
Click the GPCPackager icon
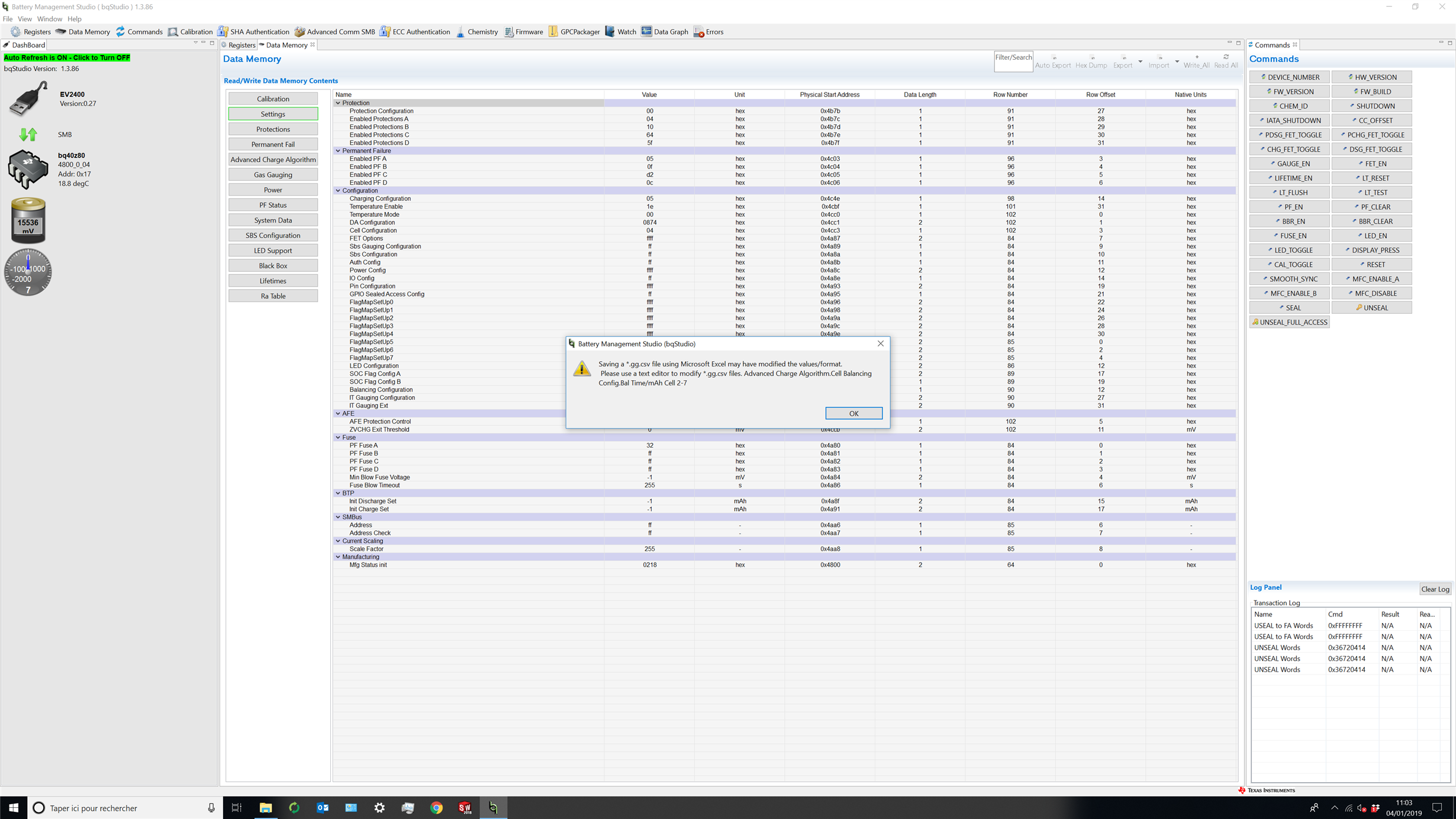click(553, 32)
